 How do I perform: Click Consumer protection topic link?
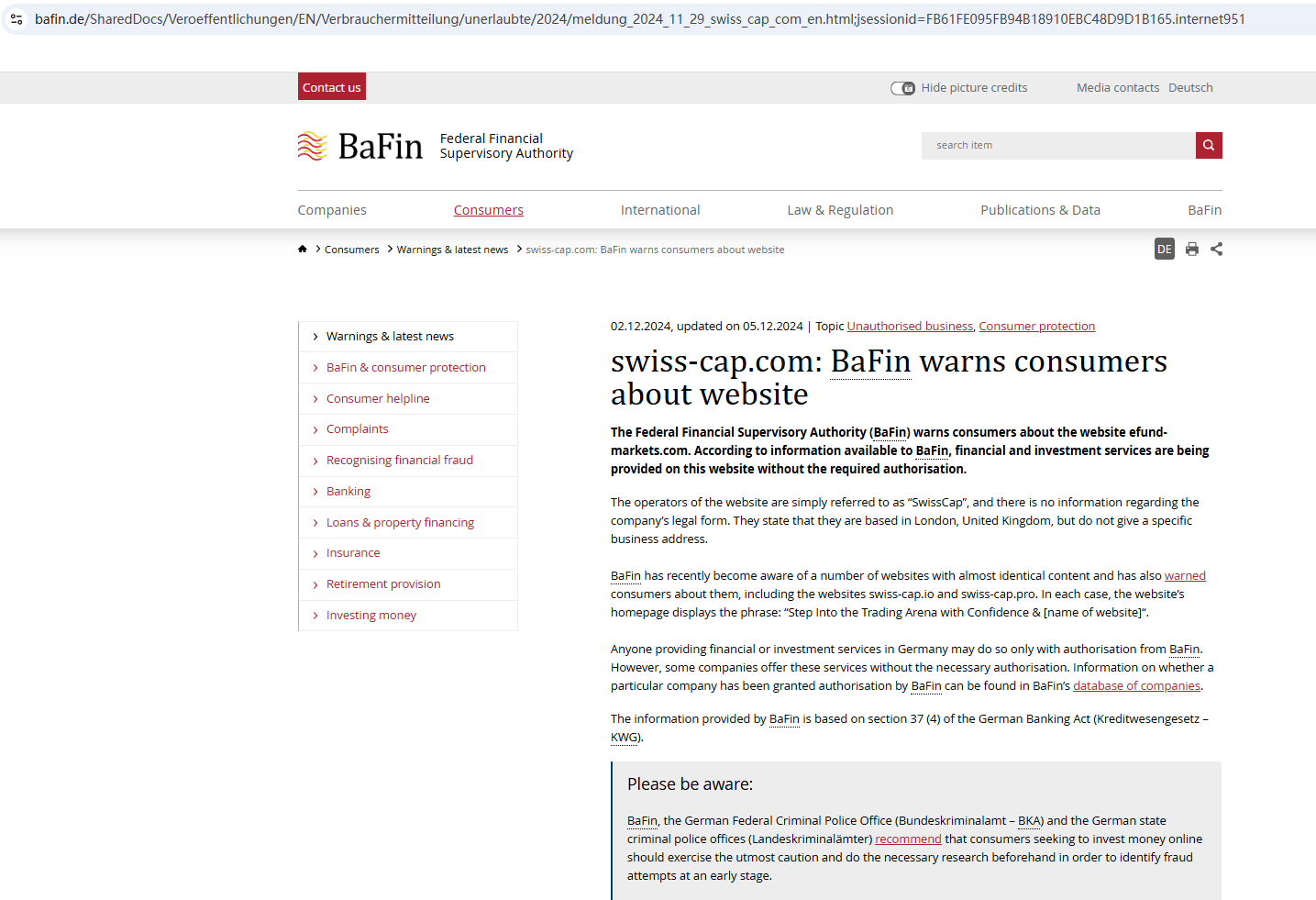coord(1037,327)
